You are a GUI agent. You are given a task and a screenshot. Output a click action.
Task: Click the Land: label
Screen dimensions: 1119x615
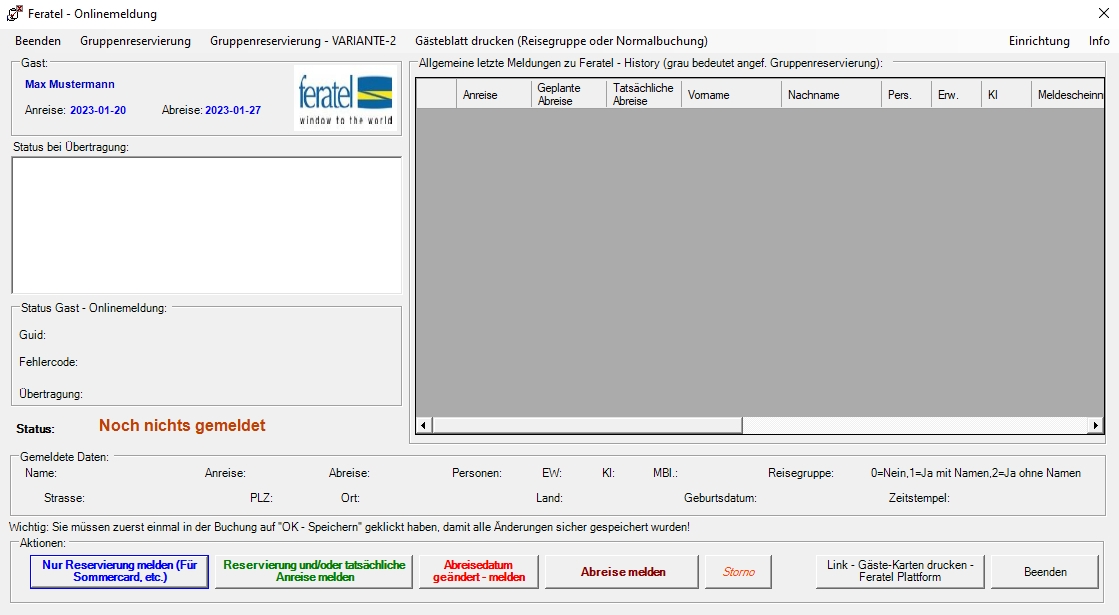click(550, 498)
